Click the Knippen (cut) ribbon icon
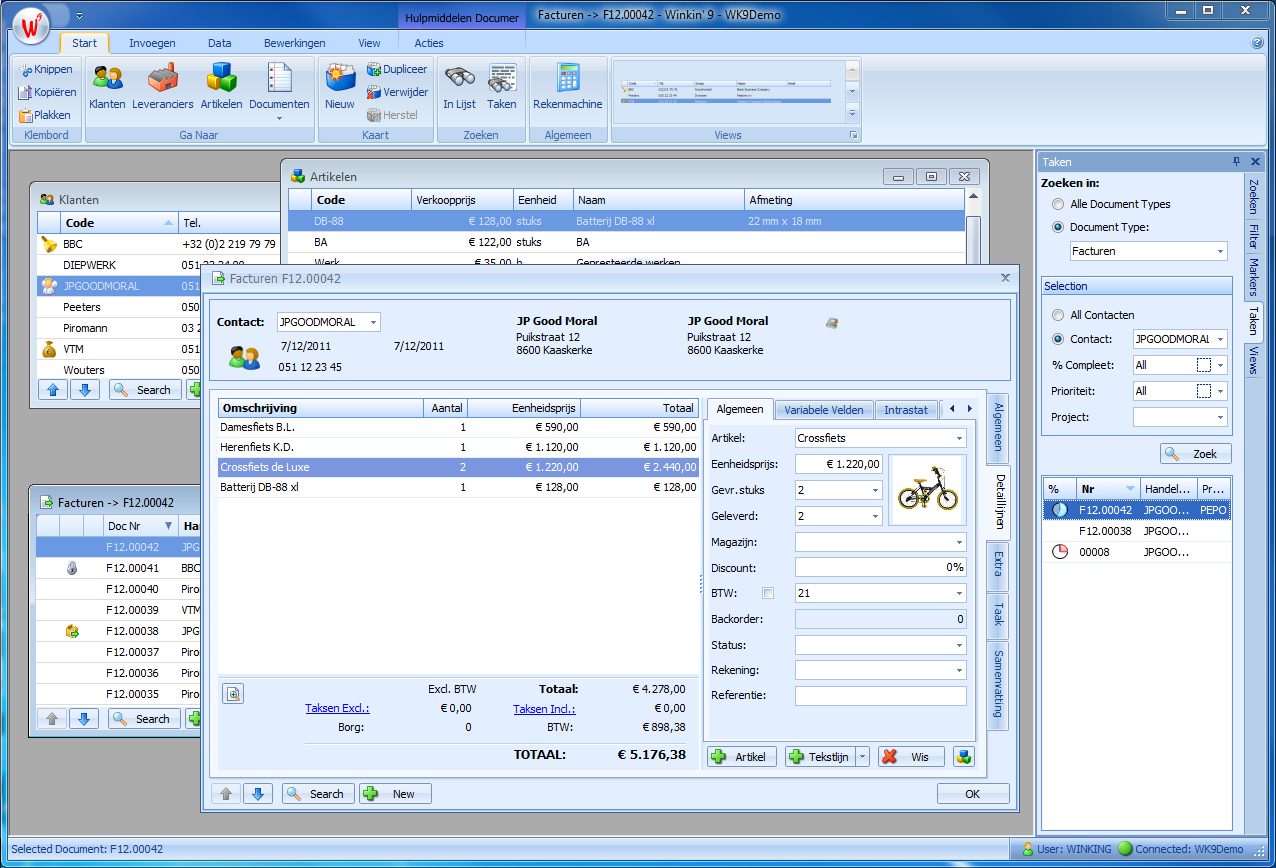 pyautogui.click(x=45, y=70)
